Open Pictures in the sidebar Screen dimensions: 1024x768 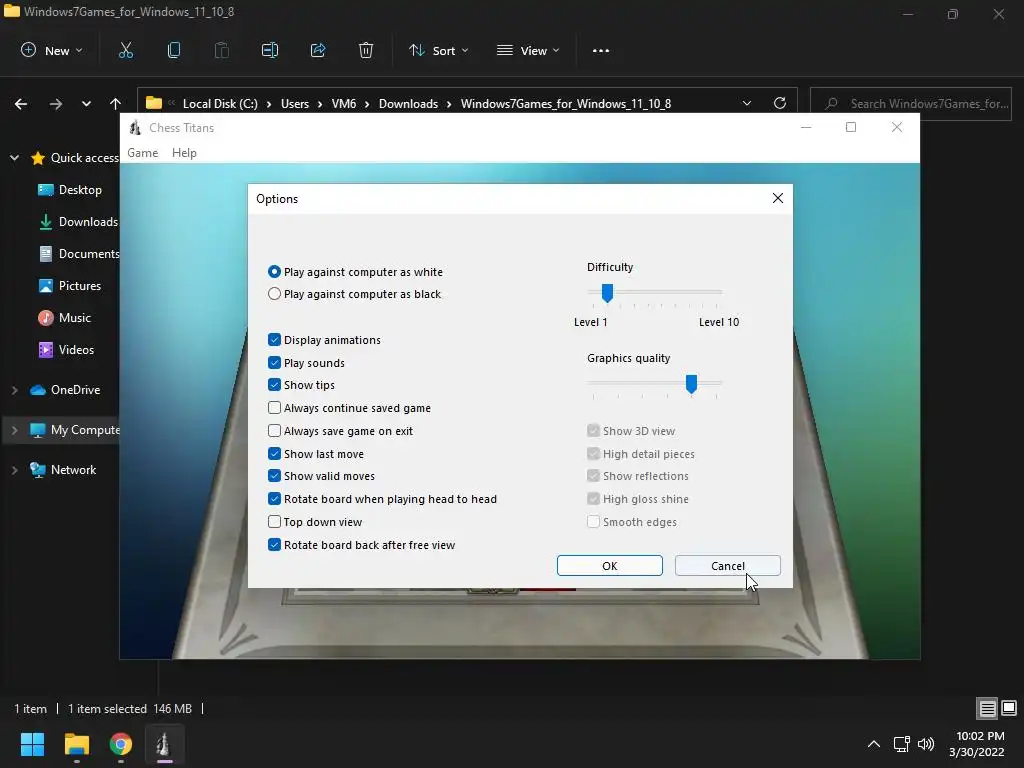tap(80, 285)
